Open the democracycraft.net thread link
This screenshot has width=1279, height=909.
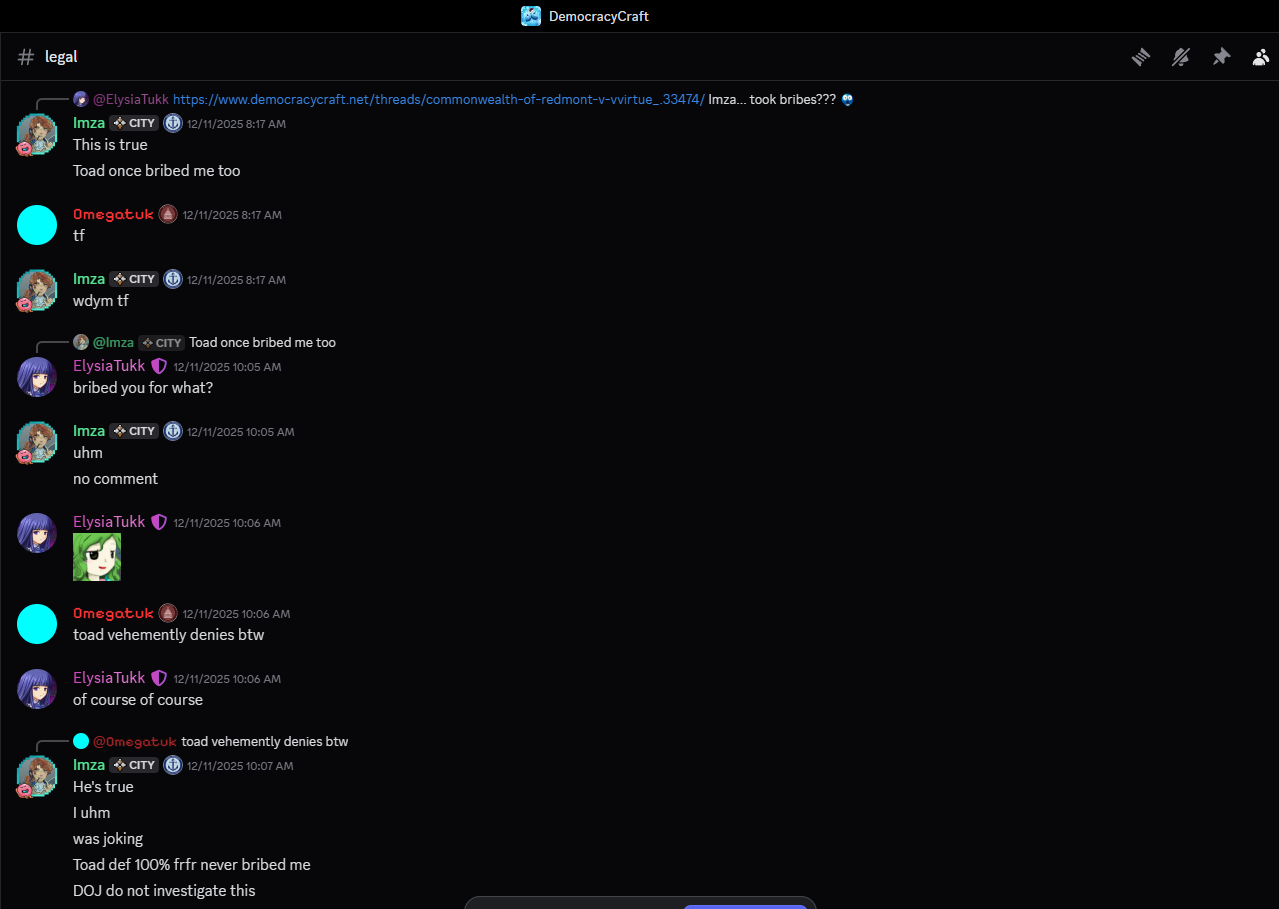[438, 100]
